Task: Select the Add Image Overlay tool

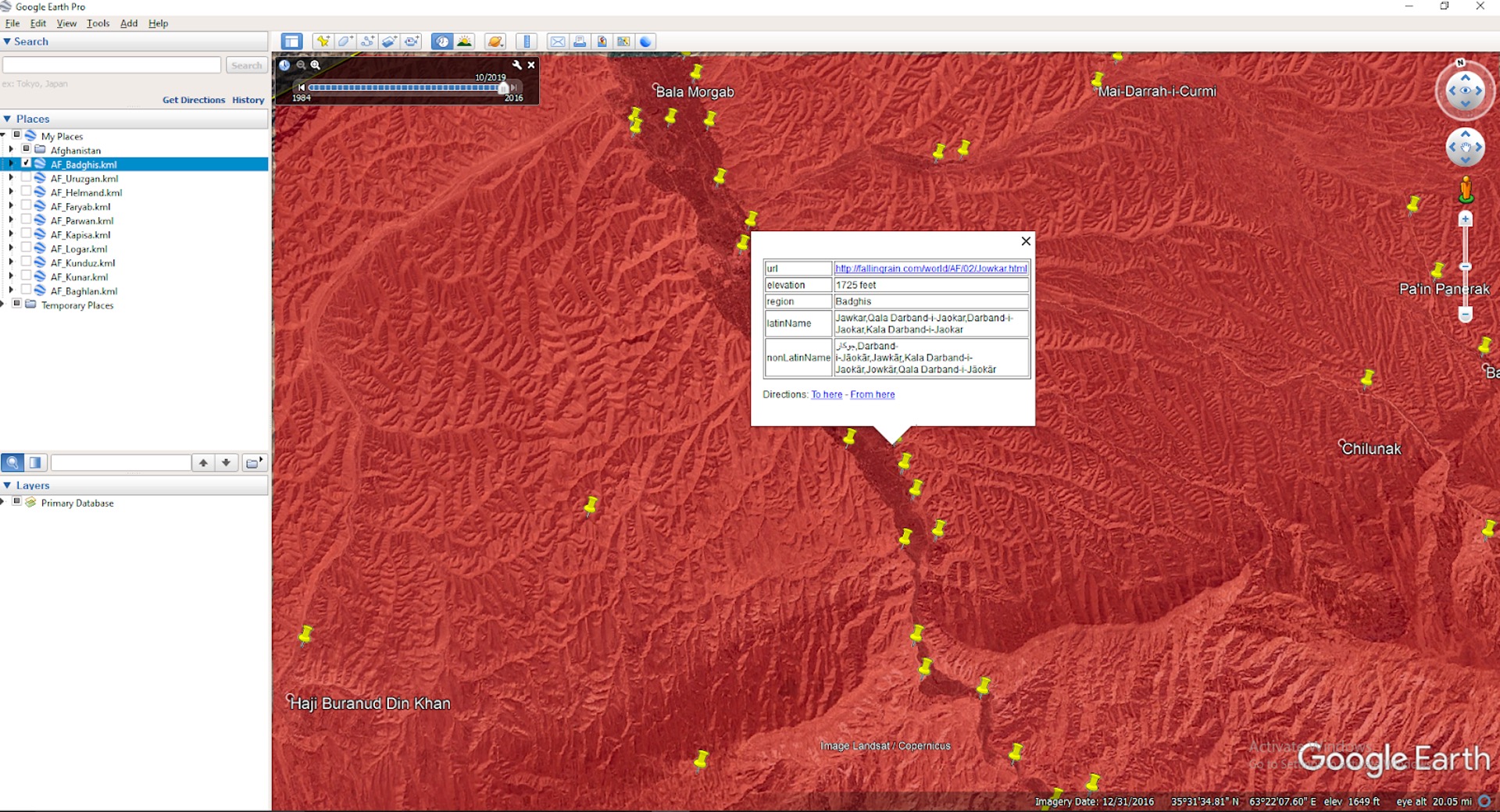Action: [389, 41]
